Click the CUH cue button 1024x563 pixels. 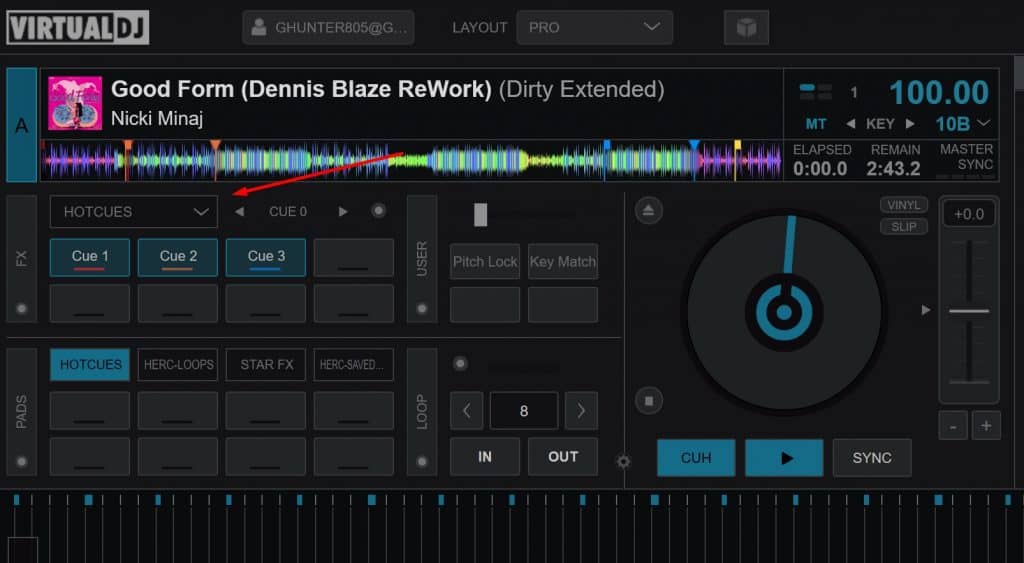696,458
